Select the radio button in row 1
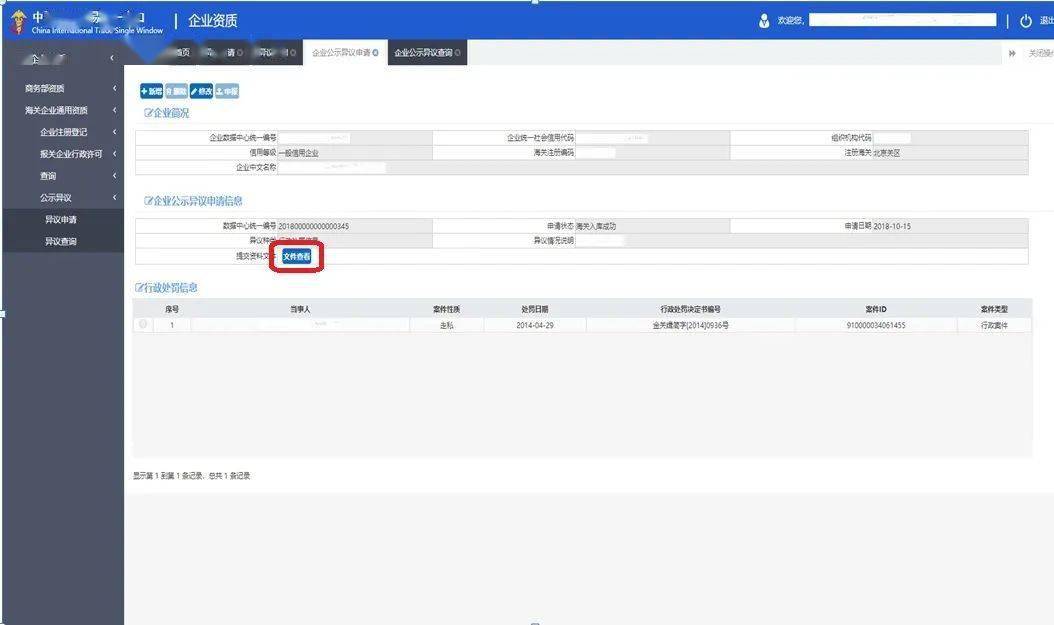 143,325
